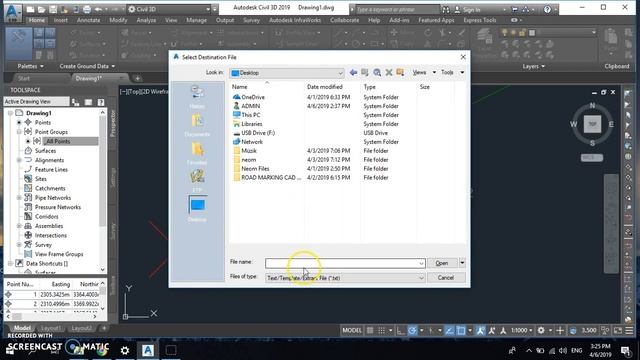Open FTP in dialog places list
This screenshot has width=640, height=360.
[197, 181]
